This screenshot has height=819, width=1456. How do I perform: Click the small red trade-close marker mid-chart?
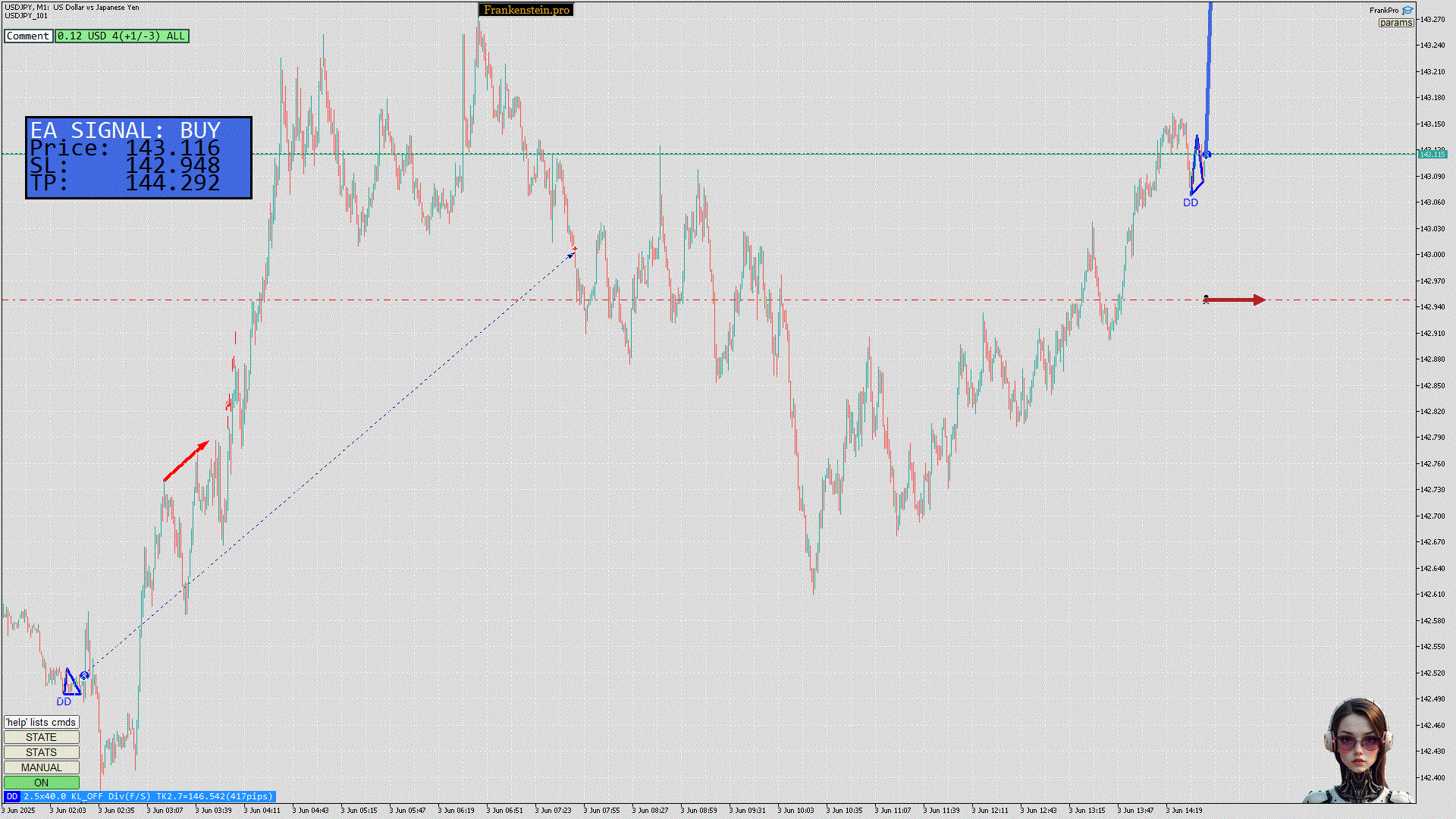tap(575, 249)
